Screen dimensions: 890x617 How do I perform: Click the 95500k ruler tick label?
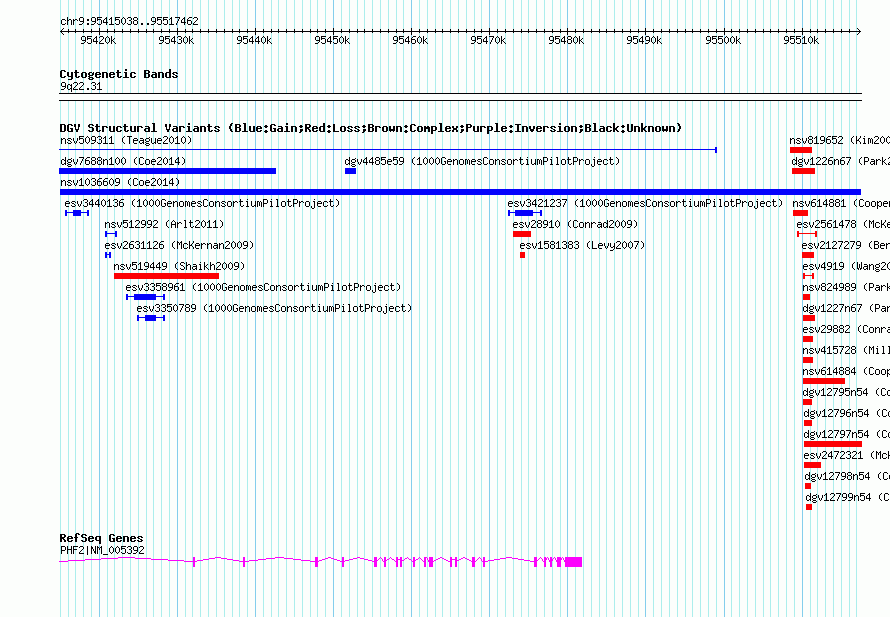coord(723,40)
